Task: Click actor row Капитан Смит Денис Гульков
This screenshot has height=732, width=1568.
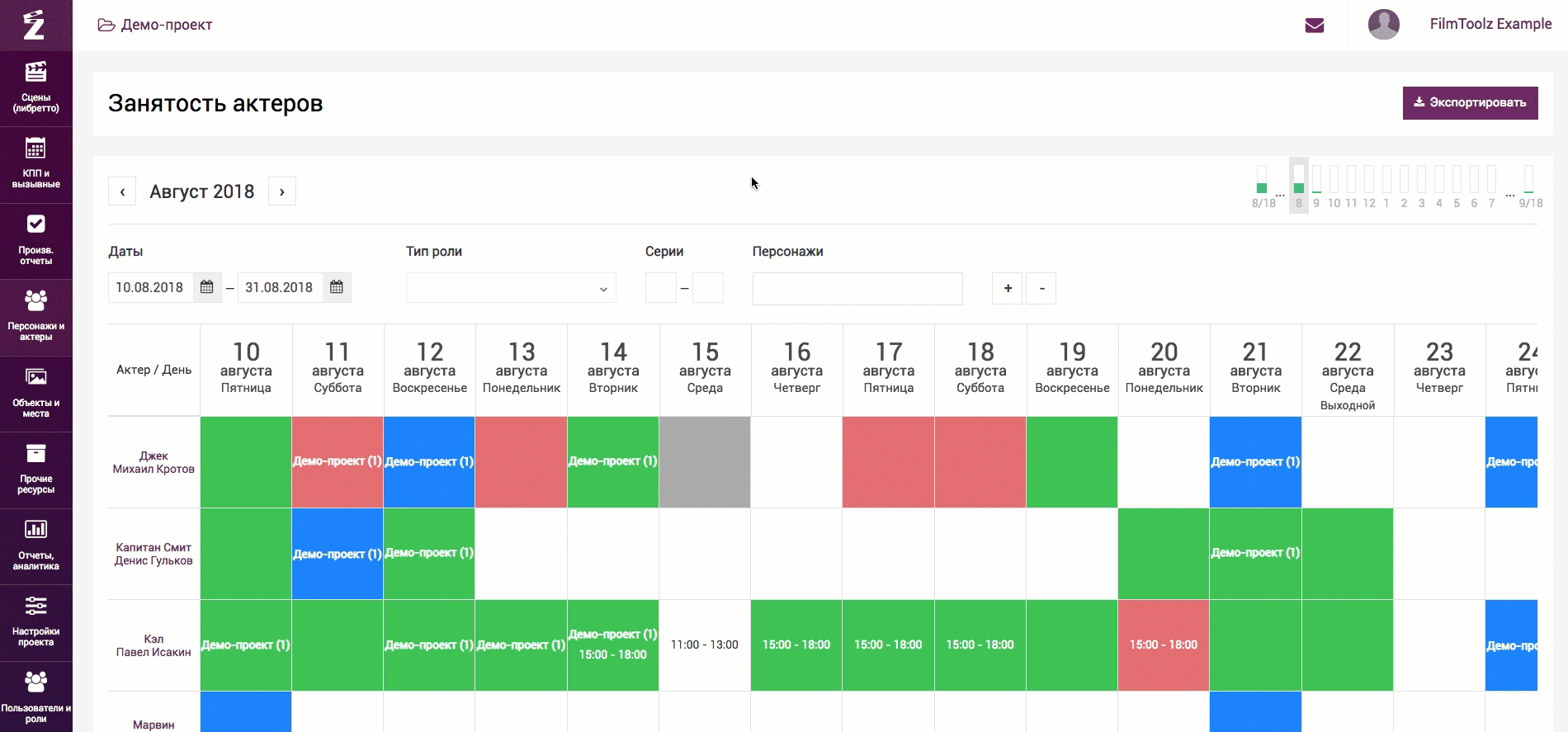Action: [153, 554]
